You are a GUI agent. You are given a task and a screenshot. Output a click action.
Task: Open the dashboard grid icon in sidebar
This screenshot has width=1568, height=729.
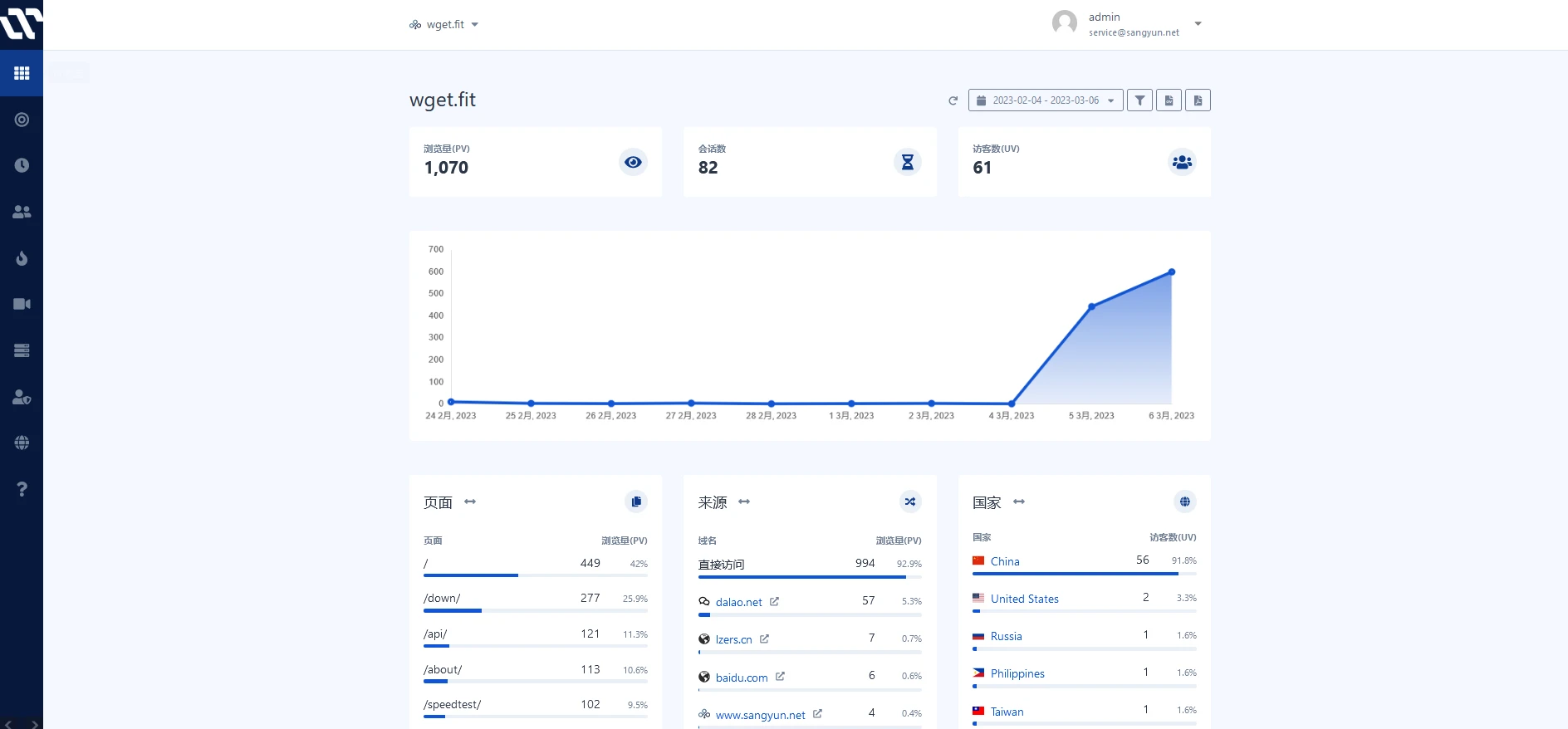(x=22, y=73)
